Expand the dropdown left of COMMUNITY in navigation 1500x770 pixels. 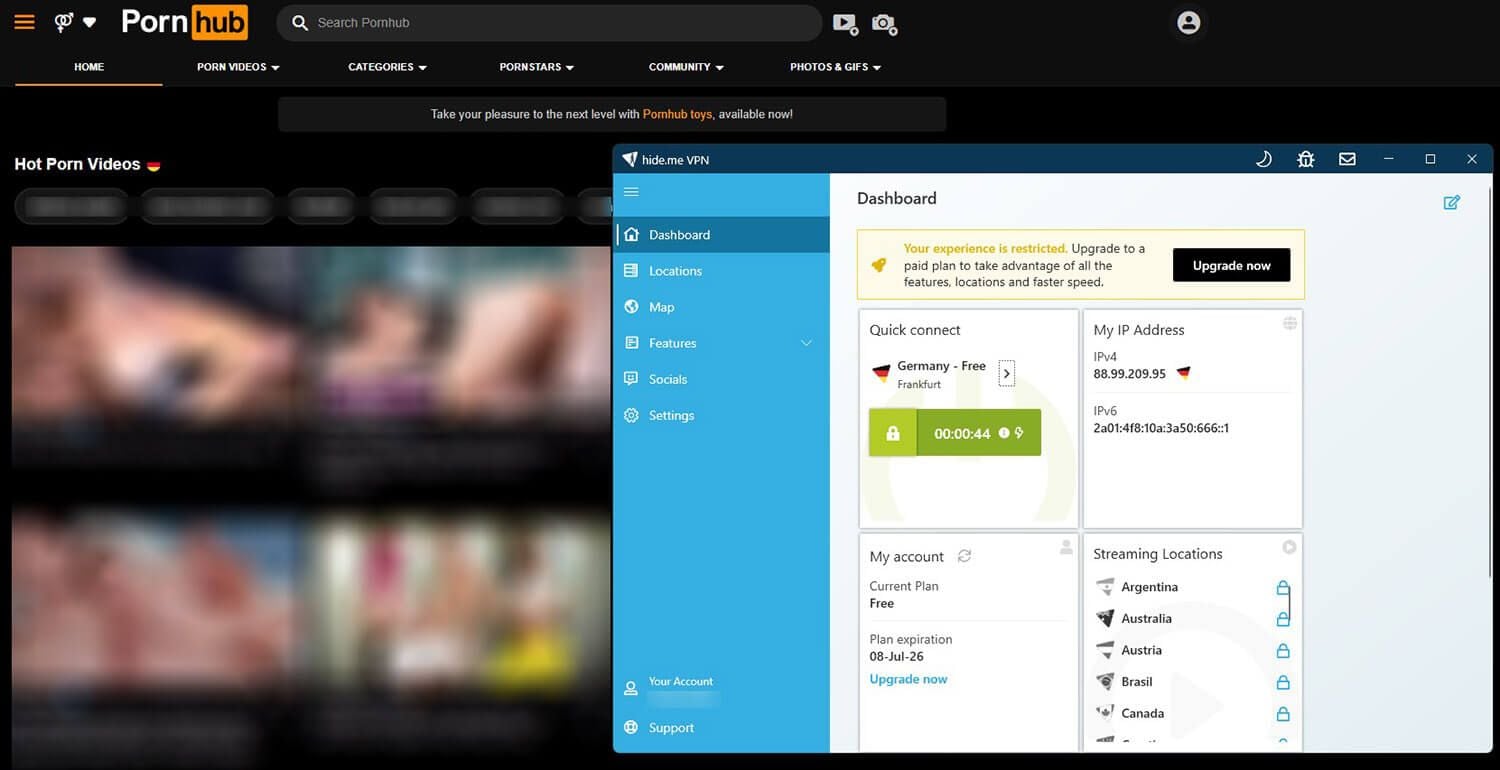(x=536, y=67)
